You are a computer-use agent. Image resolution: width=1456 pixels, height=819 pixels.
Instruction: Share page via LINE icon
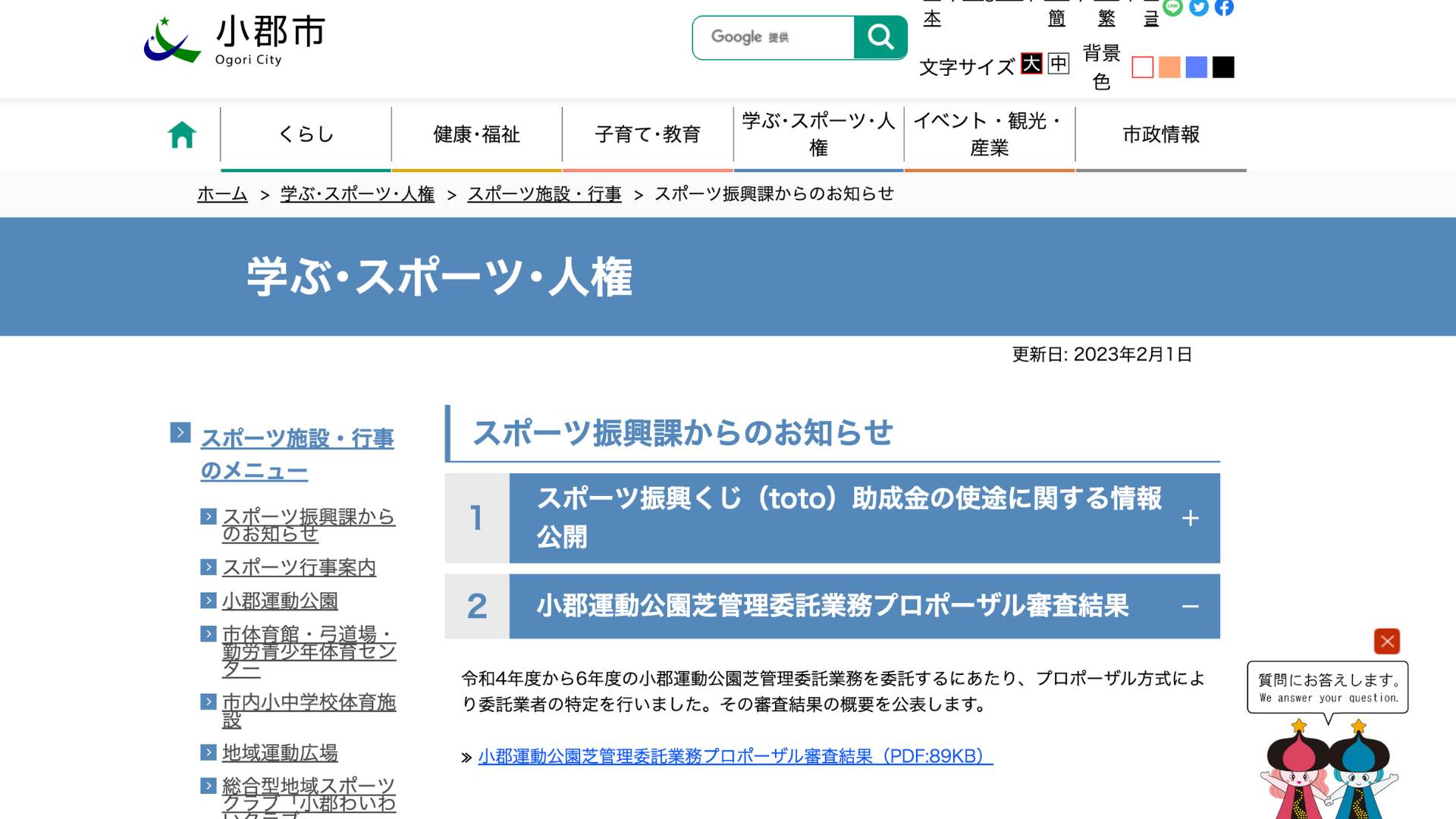(x=1173, y=8)
